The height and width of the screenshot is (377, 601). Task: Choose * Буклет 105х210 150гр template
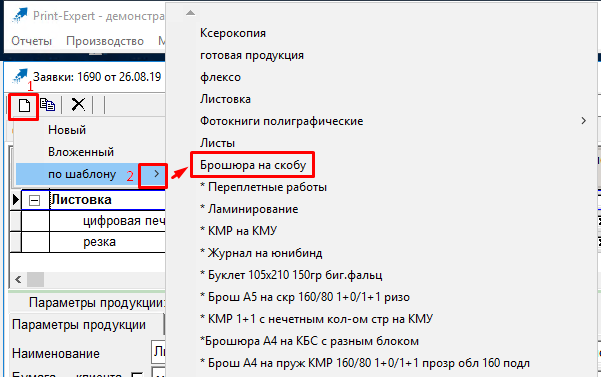[x=291, y=275]
